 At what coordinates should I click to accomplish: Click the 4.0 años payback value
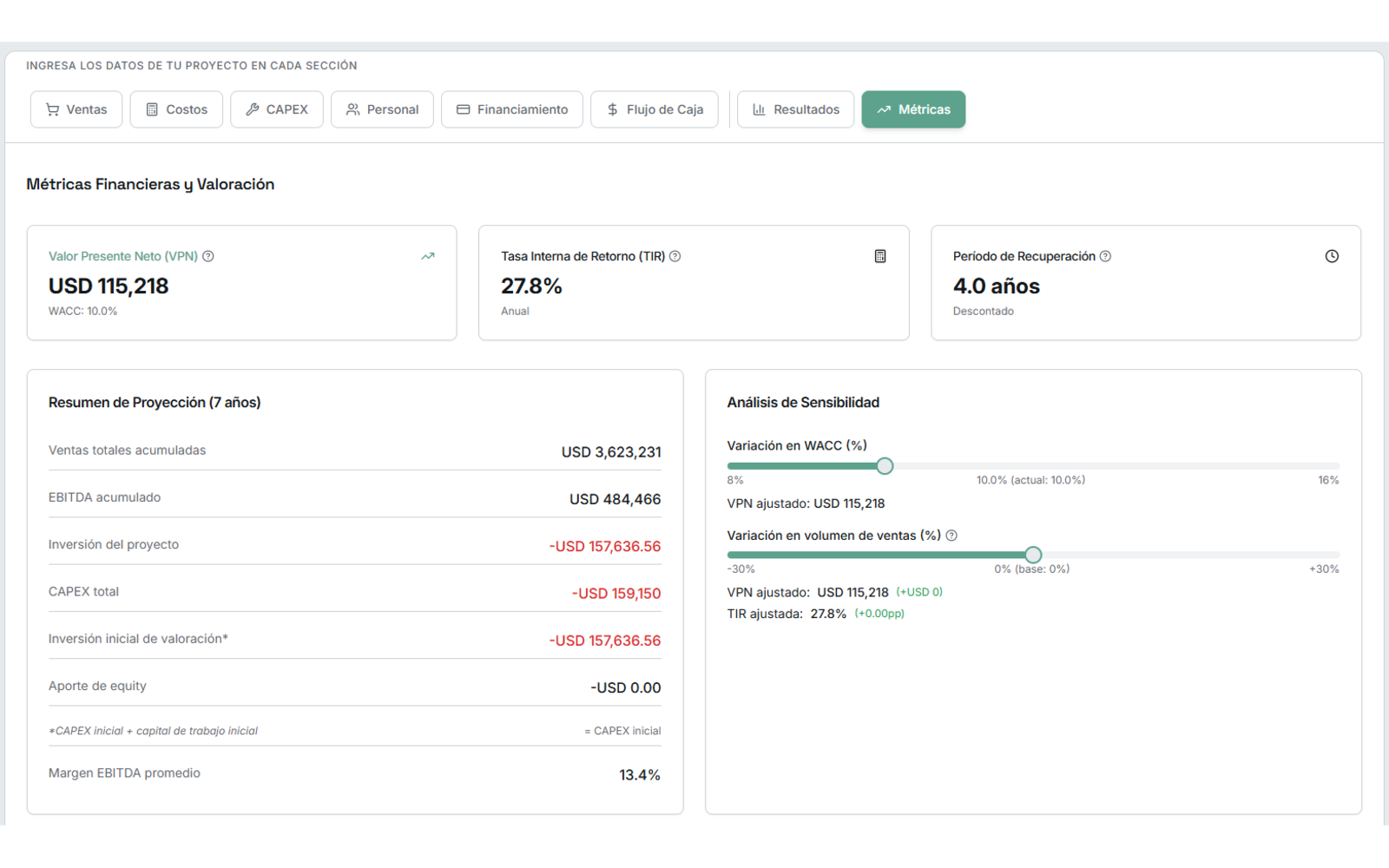click(997, 286)
